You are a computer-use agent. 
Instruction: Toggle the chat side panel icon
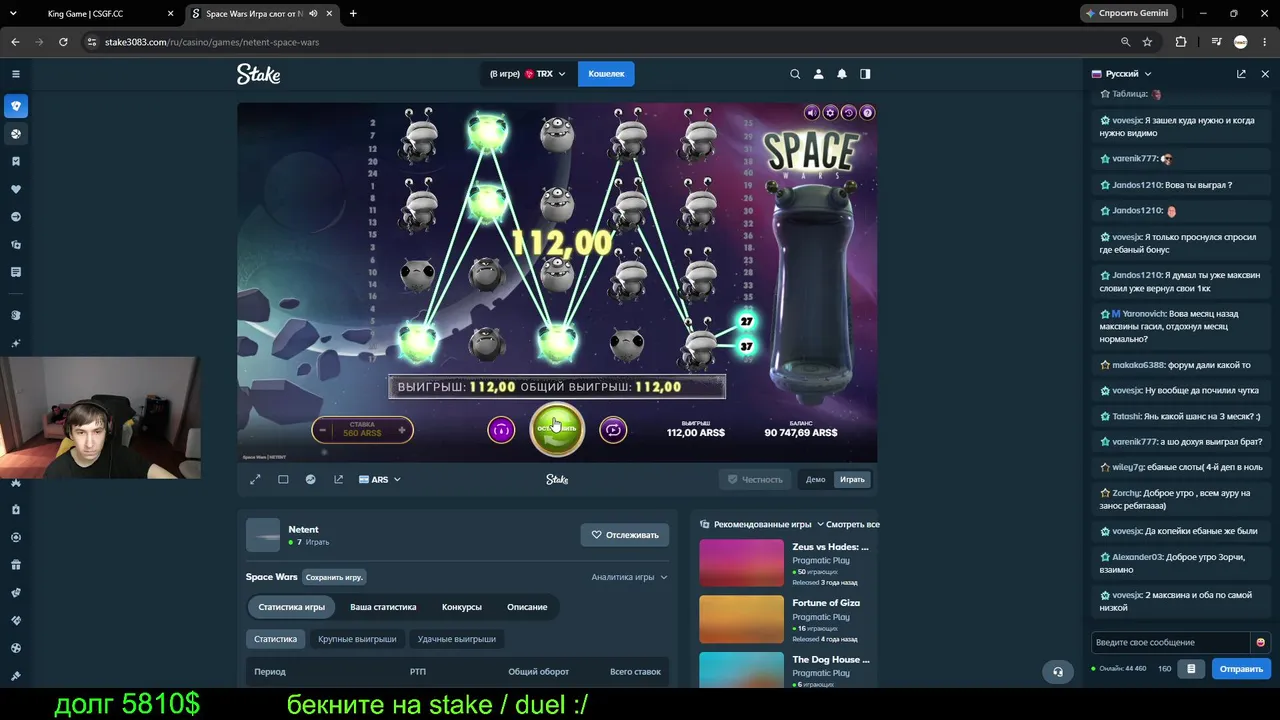coord(865,74)
